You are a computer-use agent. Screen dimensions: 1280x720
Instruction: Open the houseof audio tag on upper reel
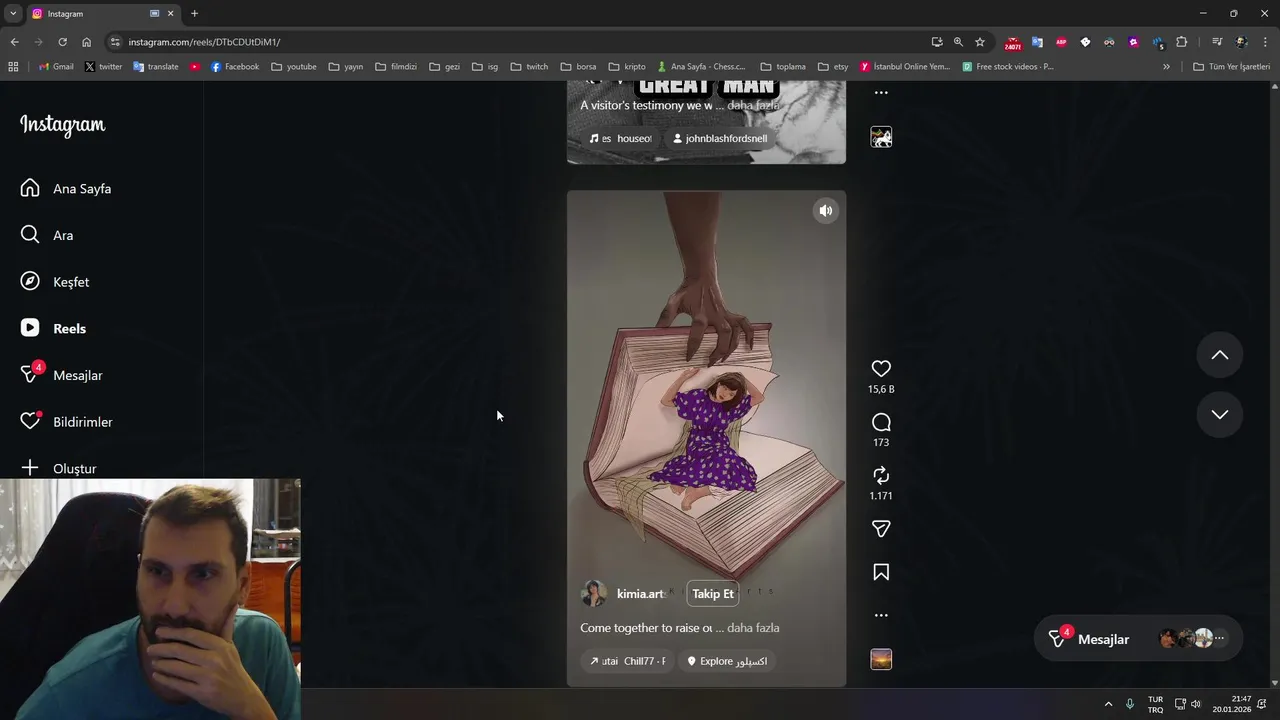click(x=621, y=139)
